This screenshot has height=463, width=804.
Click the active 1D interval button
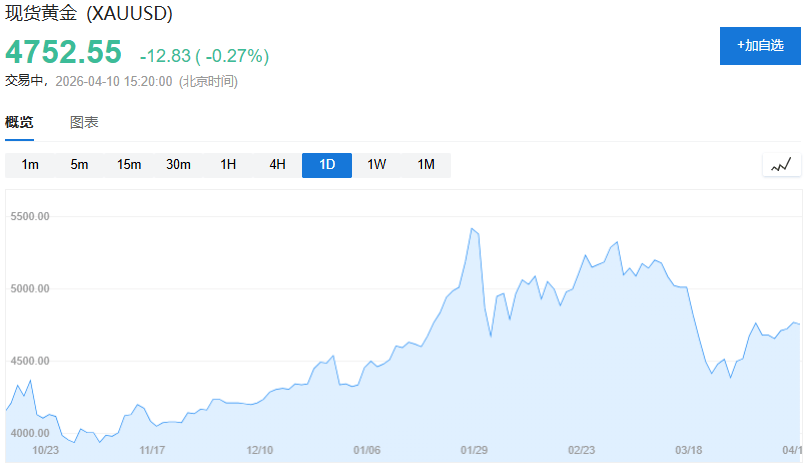[x=327, y=165]
